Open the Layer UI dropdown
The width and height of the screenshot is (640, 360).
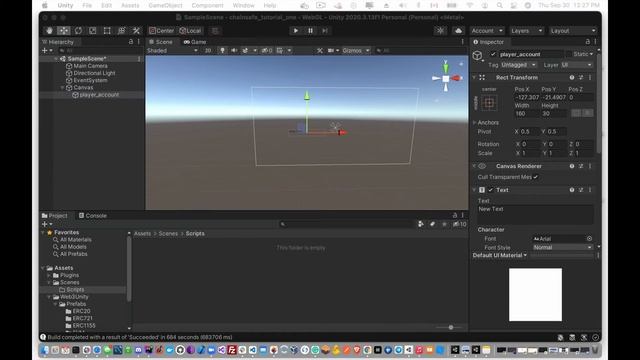click(x=577, y=65)
